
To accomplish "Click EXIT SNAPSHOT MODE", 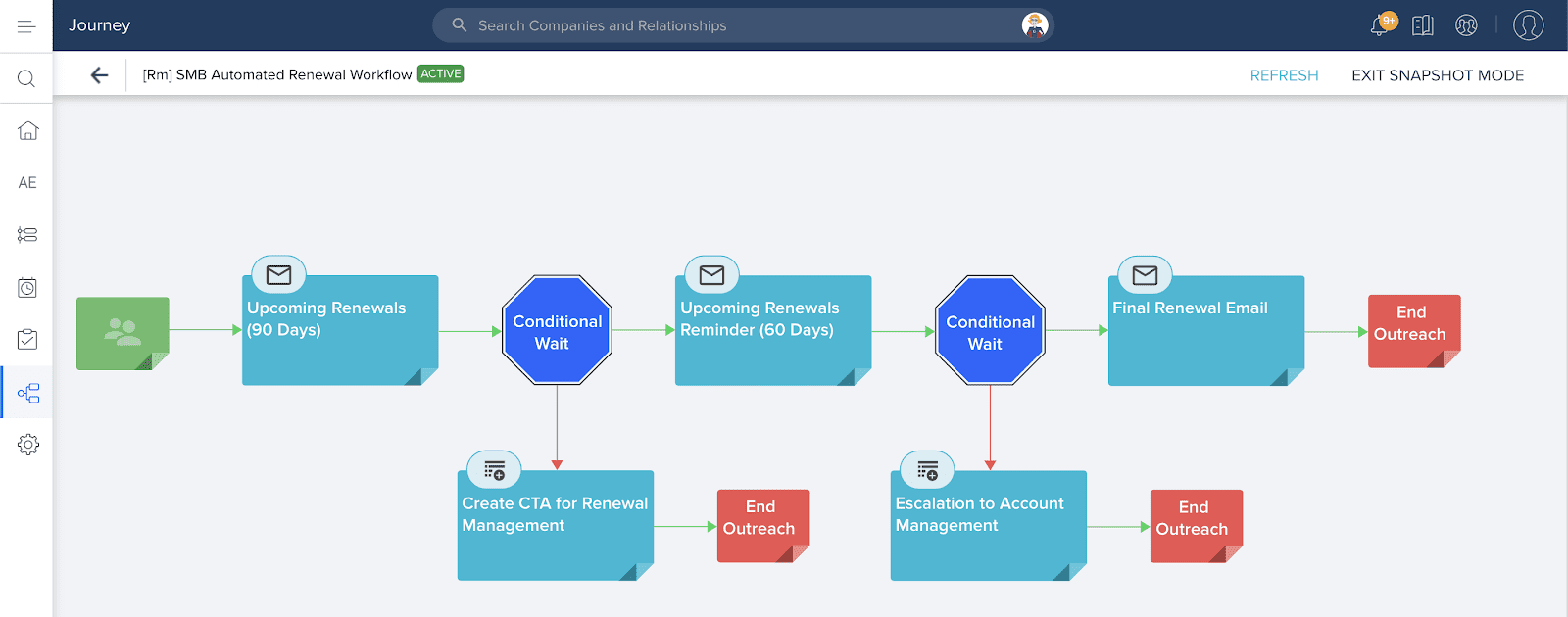I will [1437, 75].
